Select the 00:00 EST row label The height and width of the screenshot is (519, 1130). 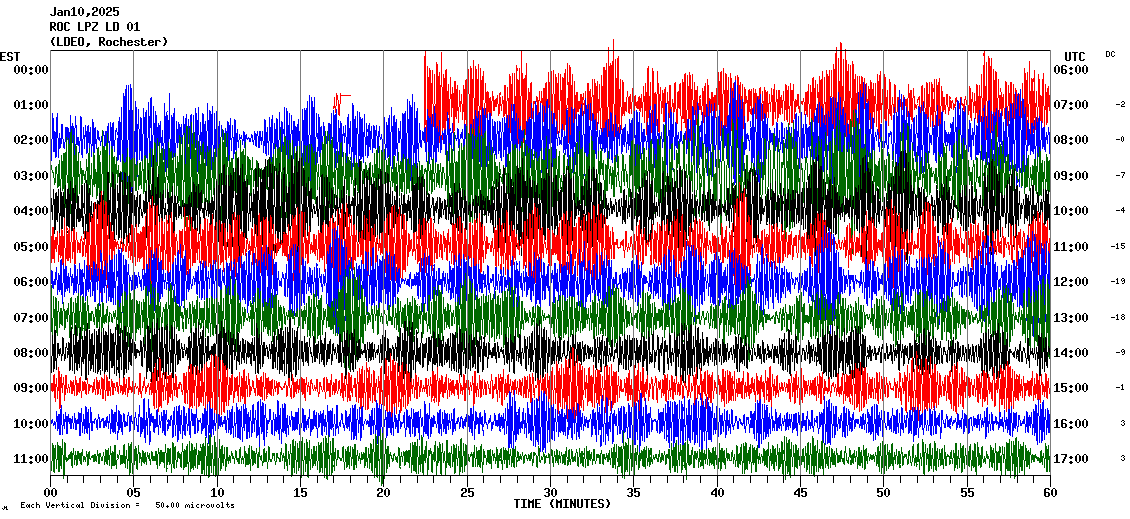(31, 70)
